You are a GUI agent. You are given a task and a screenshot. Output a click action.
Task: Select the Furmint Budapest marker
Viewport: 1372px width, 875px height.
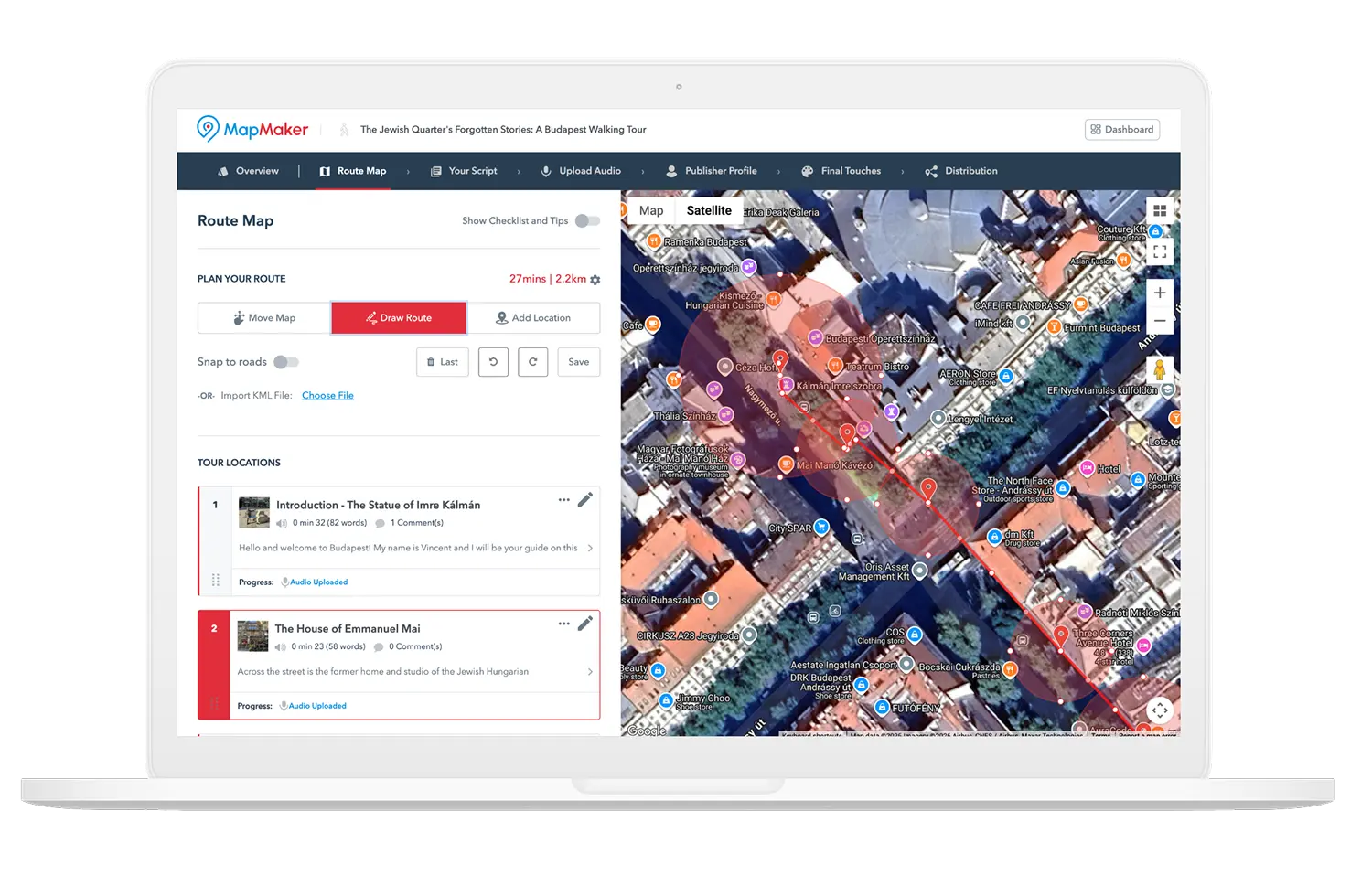(x=1054, y=326)
